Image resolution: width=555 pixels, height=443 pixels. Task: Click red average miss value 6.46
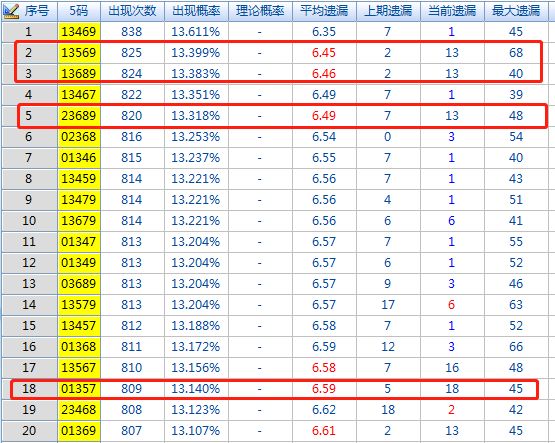[x=324, y=74]
